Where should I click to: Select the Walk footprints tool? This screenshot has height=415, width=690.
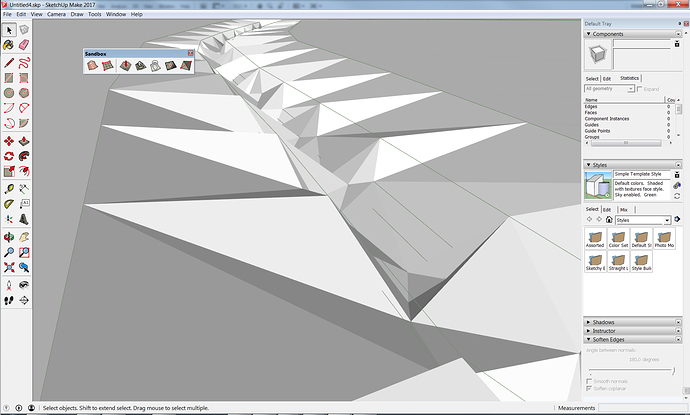[x=9, y=300]
